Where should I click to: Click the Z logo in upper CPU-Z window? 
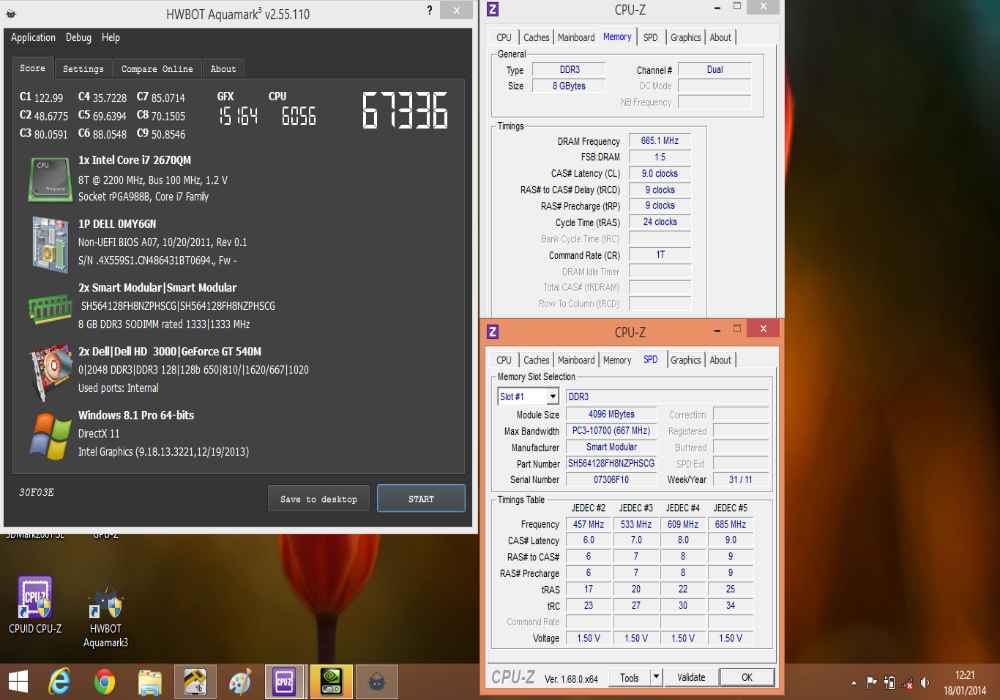493,10
